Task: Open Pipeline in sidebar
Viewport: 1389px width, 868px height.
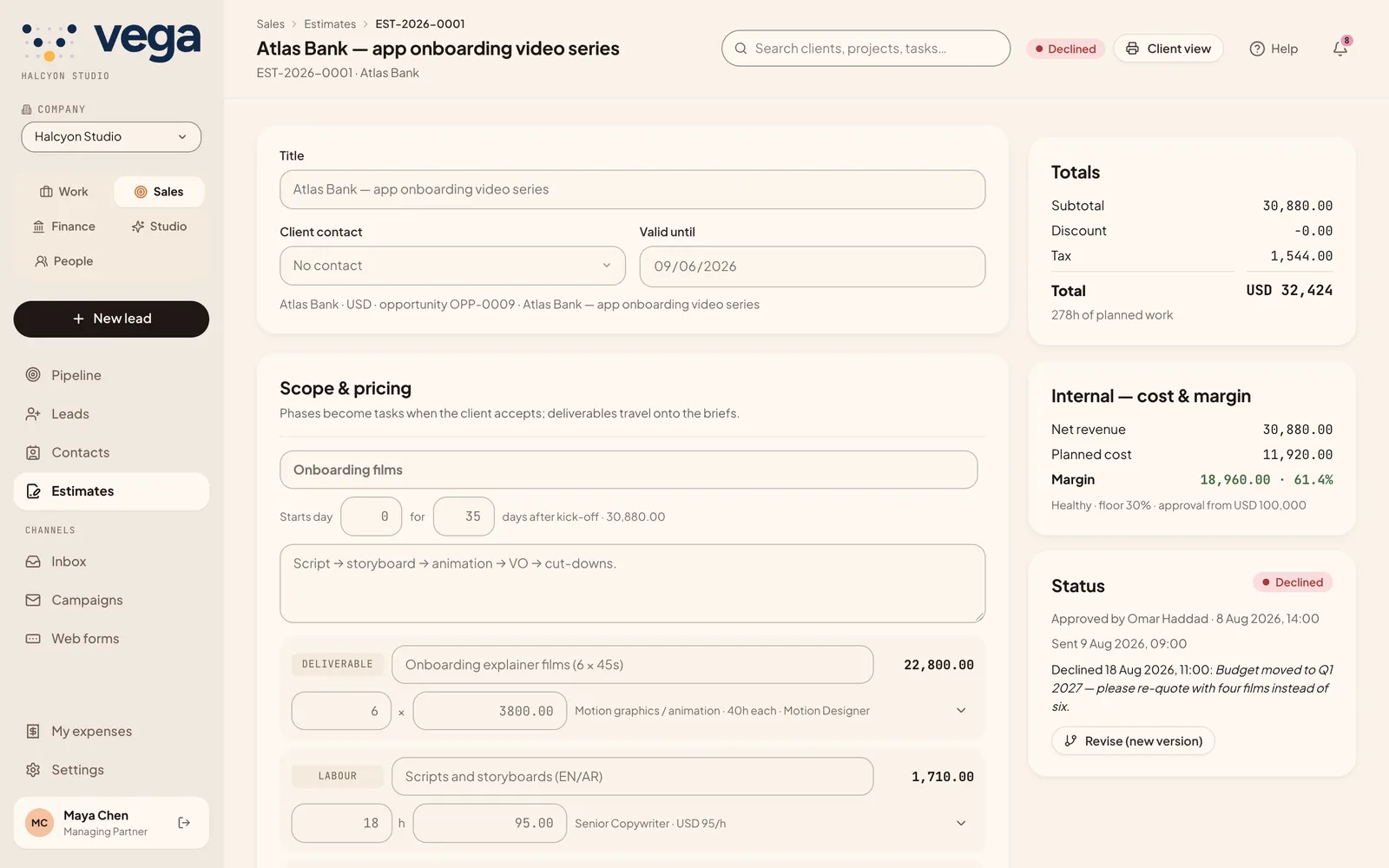Action: click(x=111, y=375)
